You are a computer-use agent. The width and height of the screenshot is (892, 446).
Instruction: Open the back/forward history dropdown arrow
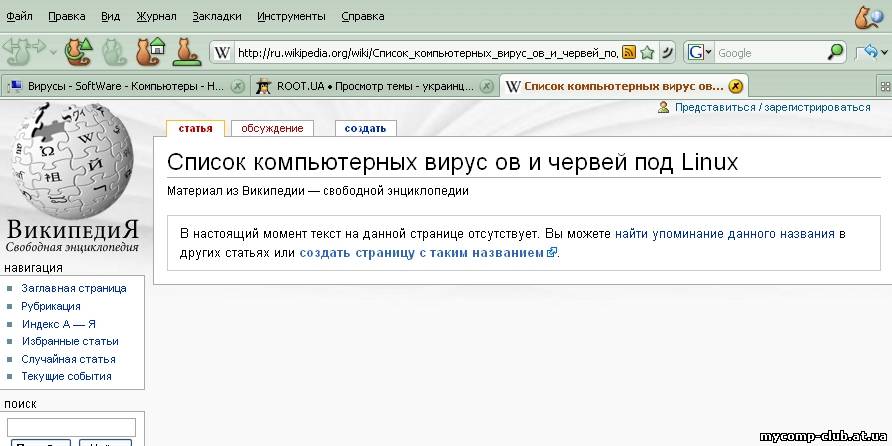coord(53,53)
